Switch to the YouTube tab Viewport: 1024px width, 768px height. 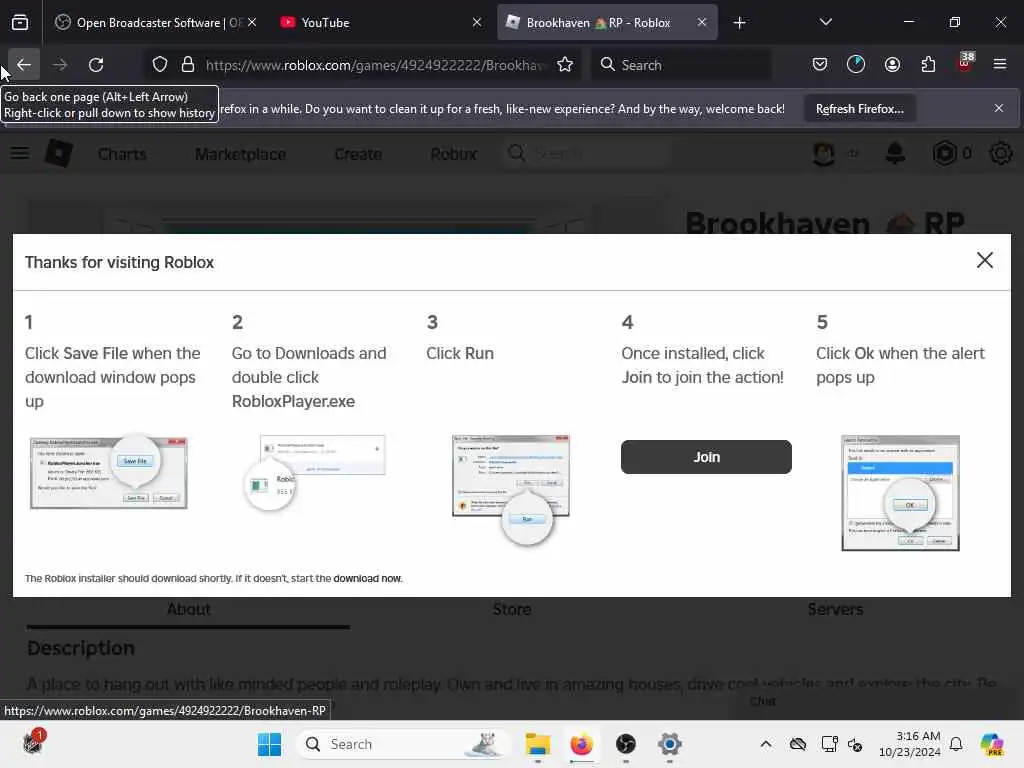[x=380, y=23]
